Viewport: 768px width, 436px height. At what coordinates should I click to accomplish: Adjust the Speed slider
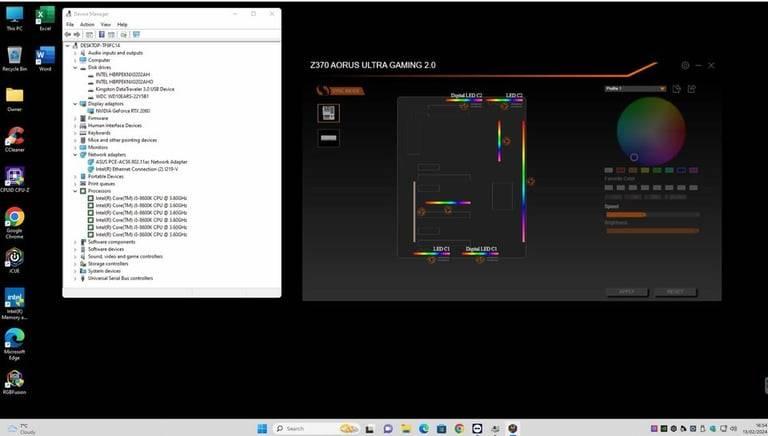(652, 215)
